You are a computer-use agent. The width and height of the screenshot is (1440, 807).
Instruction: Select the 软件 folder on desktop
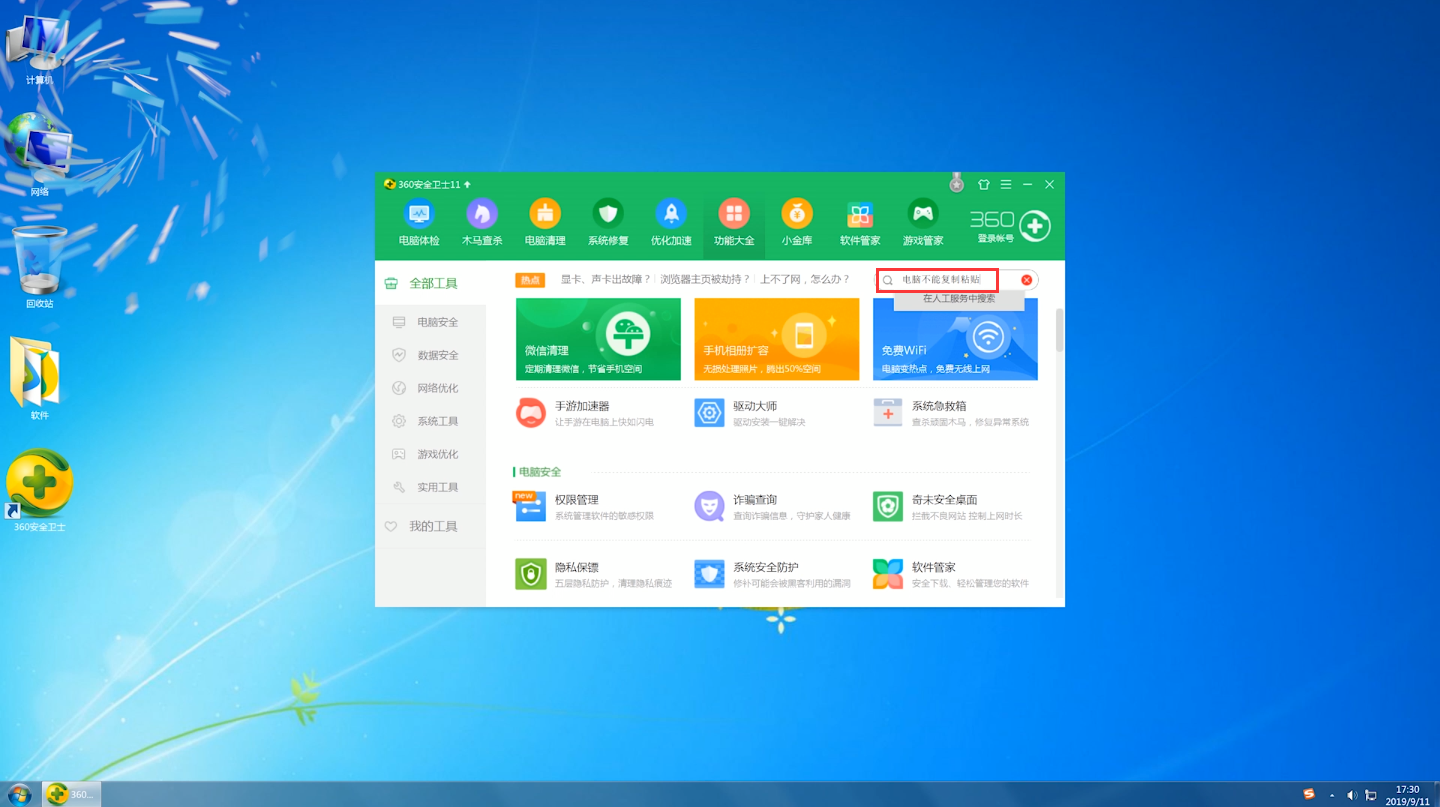pyautogui.click(x=39, y=378)
